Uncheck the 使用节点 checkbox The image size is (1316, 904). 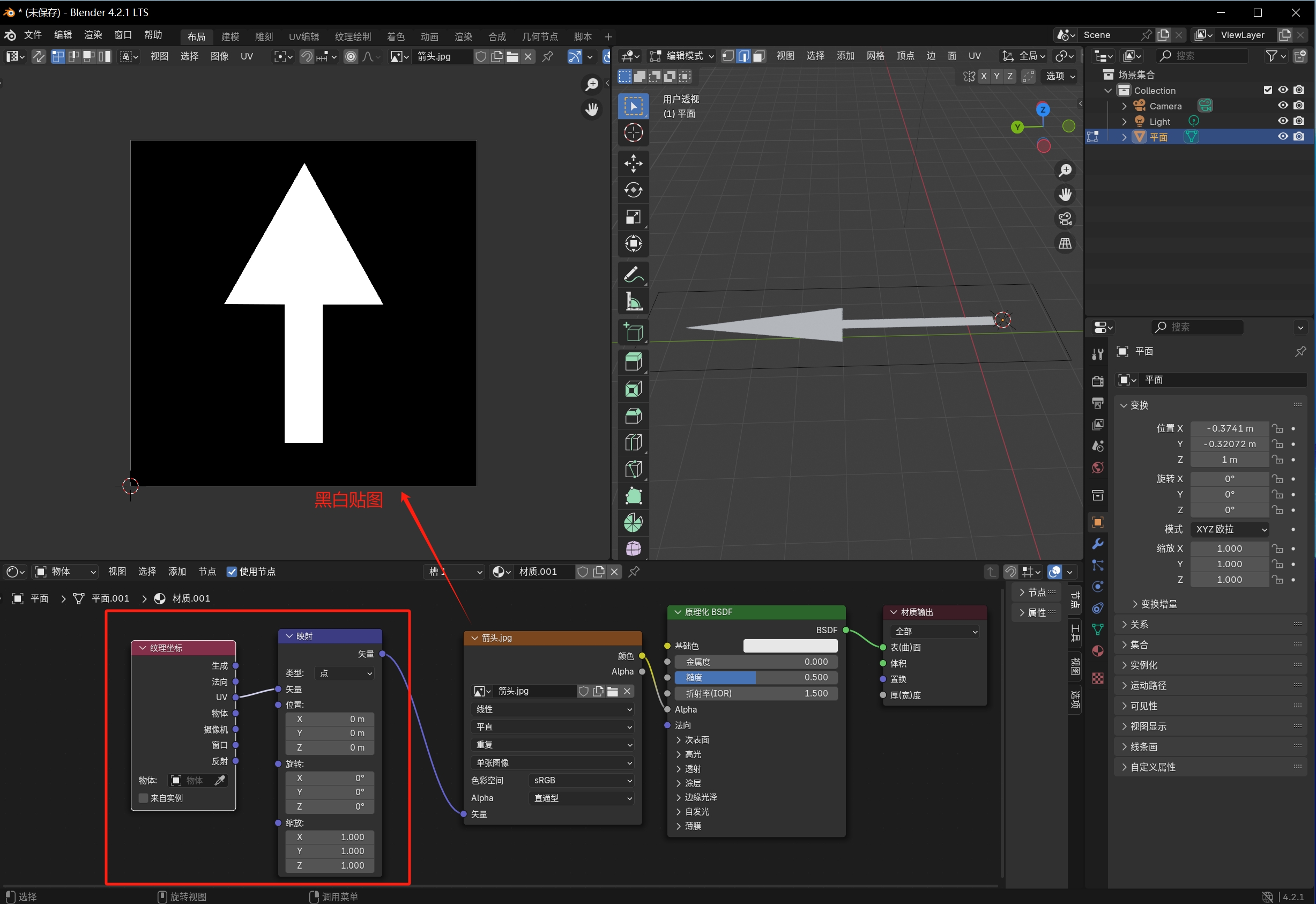(232, 572)
